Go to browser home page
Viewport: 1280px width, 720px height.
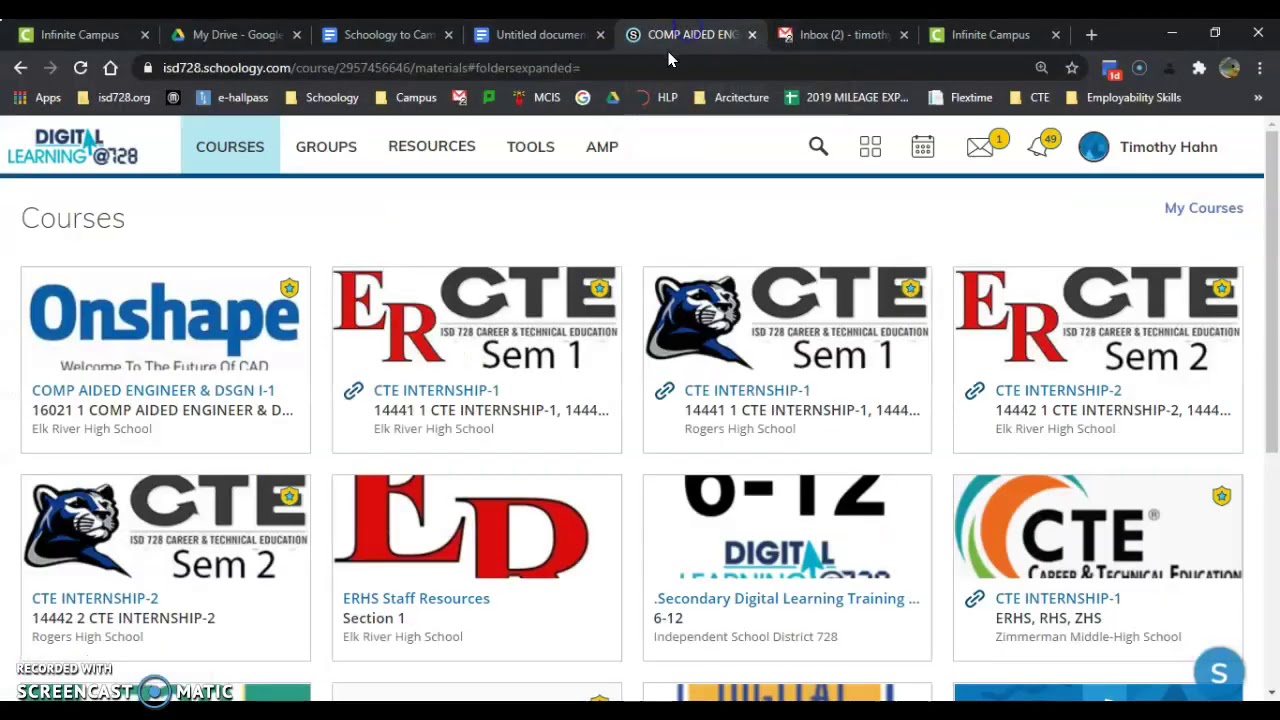(110, 67)
